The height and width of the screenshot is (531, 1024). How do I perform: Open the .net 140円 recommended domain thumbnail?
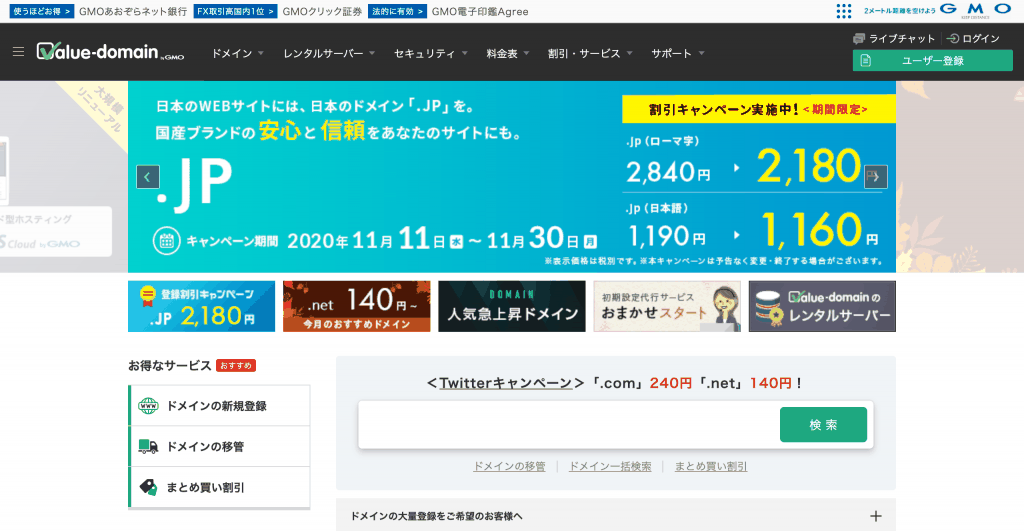pyautogui.click(x=357, y=306)
